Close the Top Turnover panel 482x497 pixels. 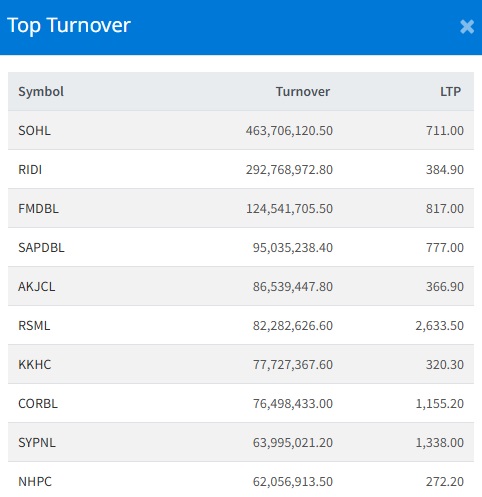(x=467, y=27)
